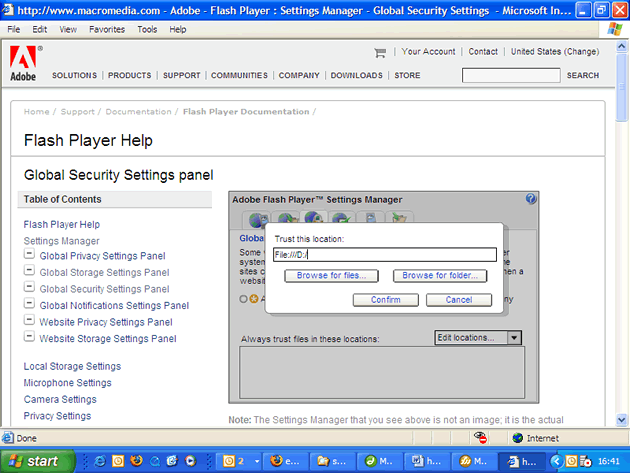
Task: Click the privacy report icon in status bar
Action: click(480, 438)
